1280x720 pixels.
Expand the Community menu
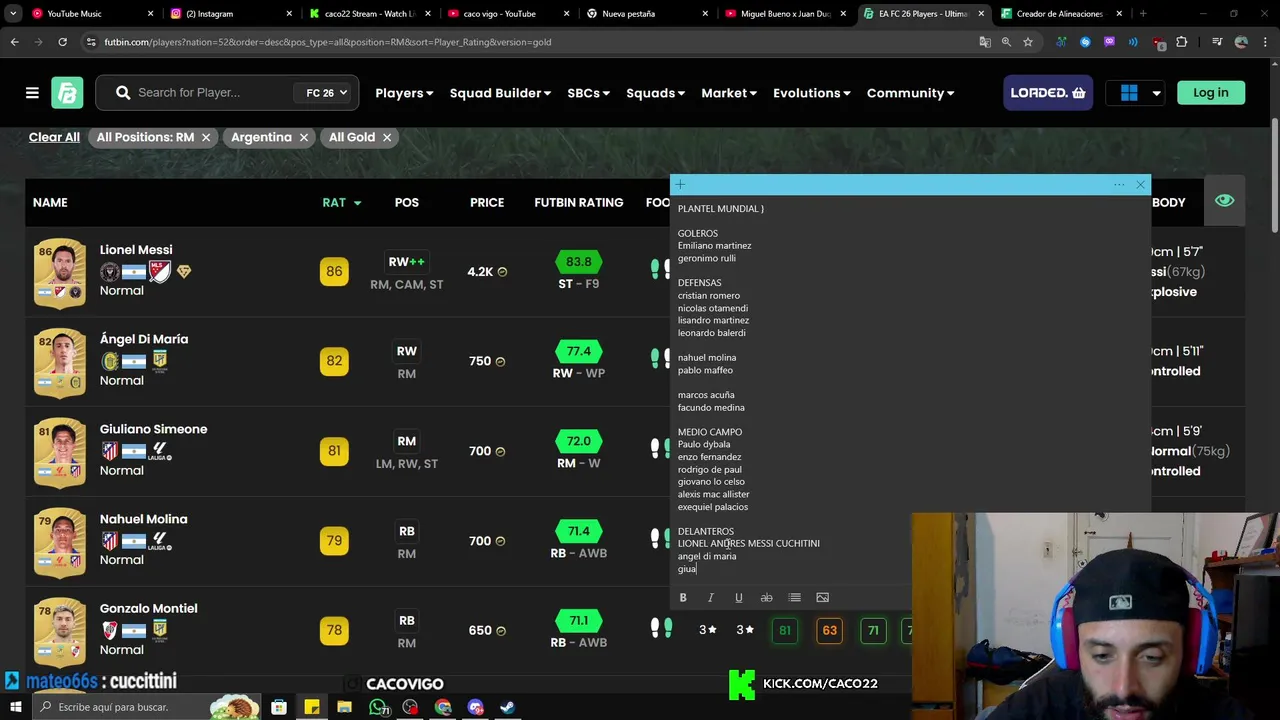click(x=910, y=93)
